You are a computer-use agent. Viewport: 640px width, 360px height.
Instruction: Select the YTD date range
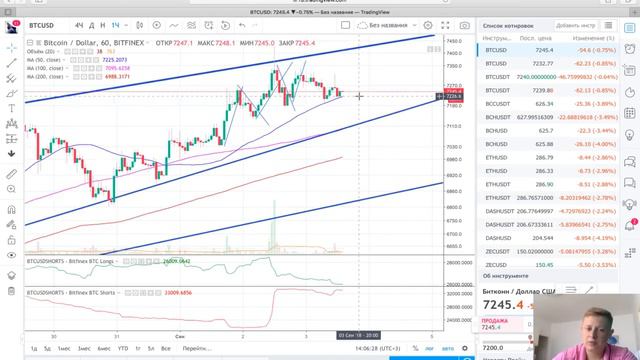click(123, 349)
